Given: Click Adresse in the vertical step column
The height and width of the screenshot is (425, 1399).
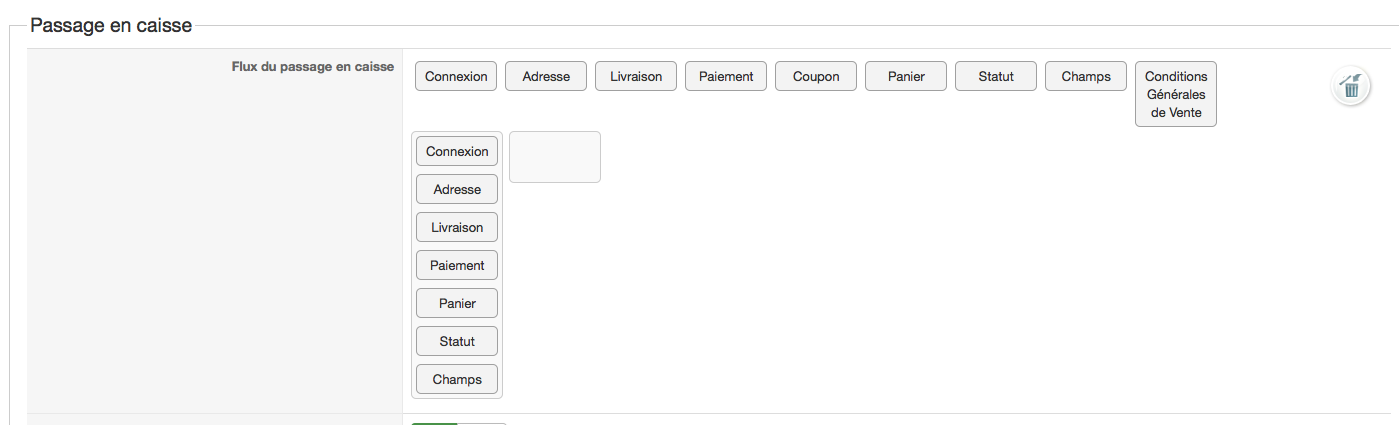Looking at the screenshot, I should tap(457, 189).
